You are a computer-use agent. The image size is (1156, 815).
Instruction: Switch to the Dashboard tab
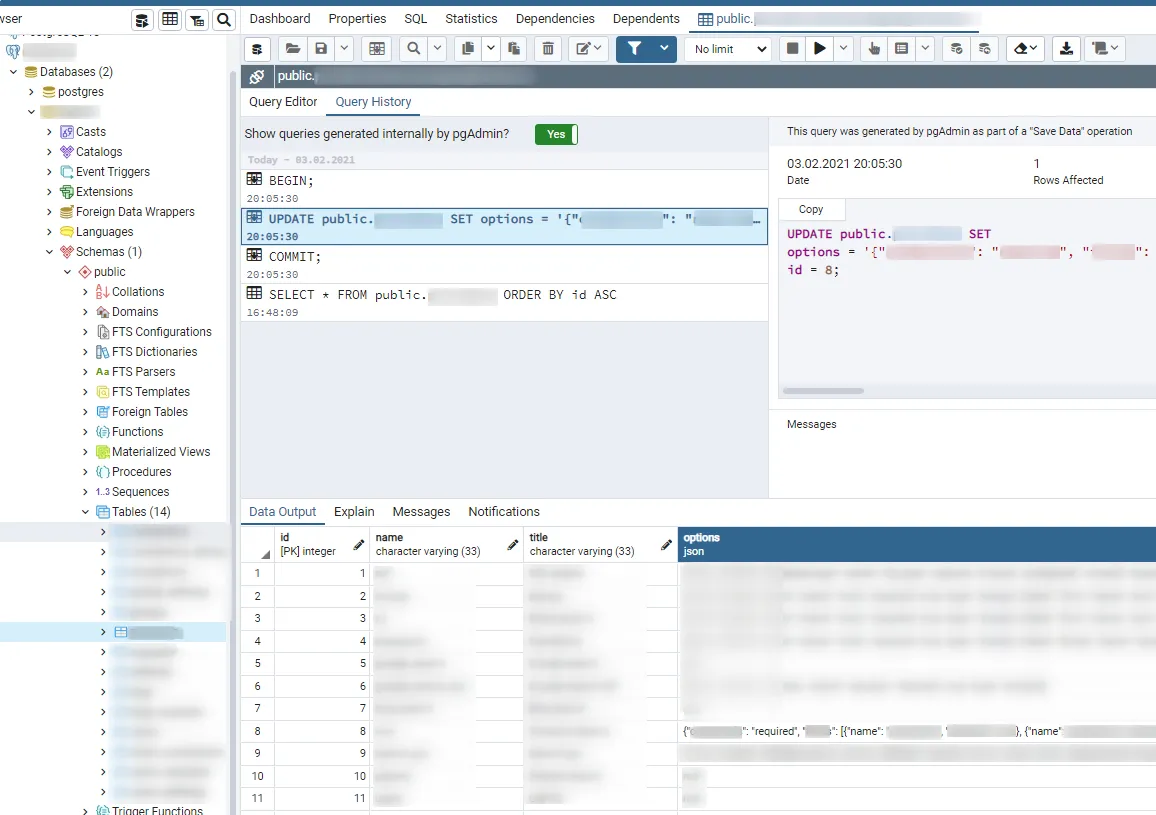[279, 19]
